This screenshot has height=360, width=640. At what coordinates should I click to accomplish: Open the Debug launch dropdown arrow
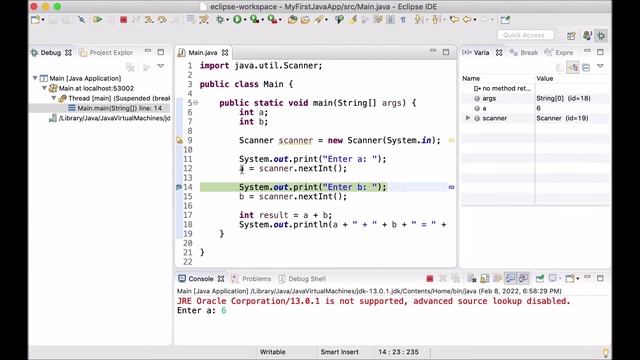[x=227, y=20]
